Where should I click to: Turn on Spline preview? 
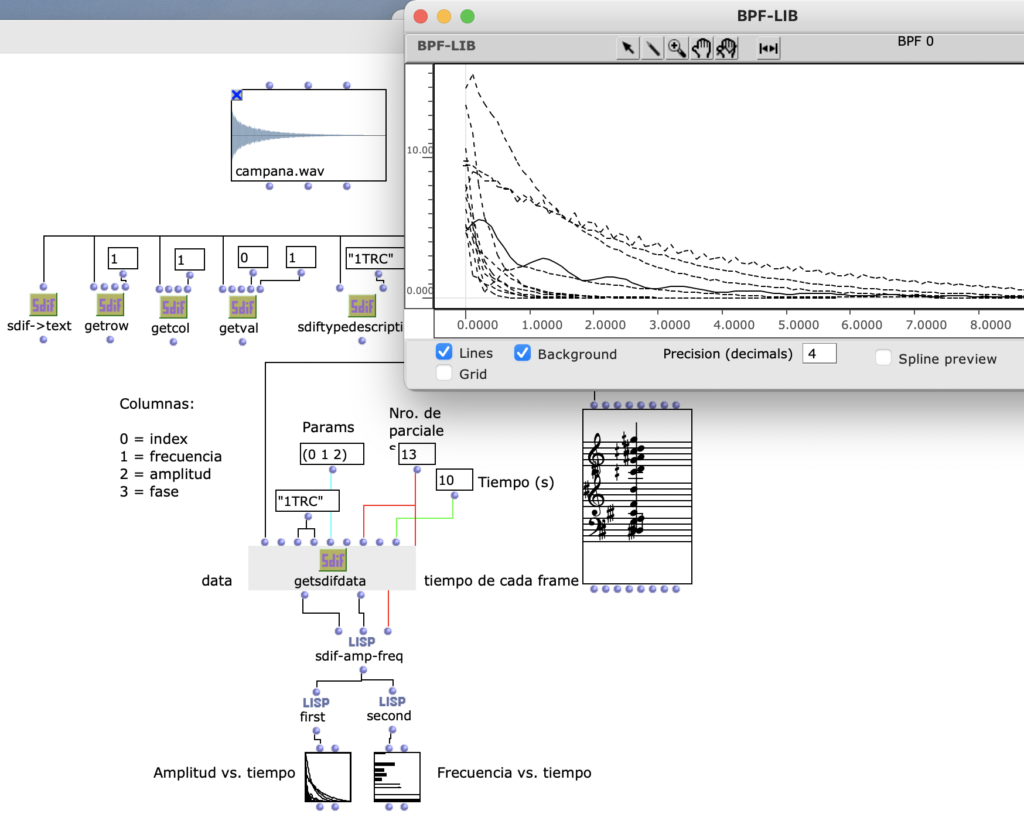883,358
